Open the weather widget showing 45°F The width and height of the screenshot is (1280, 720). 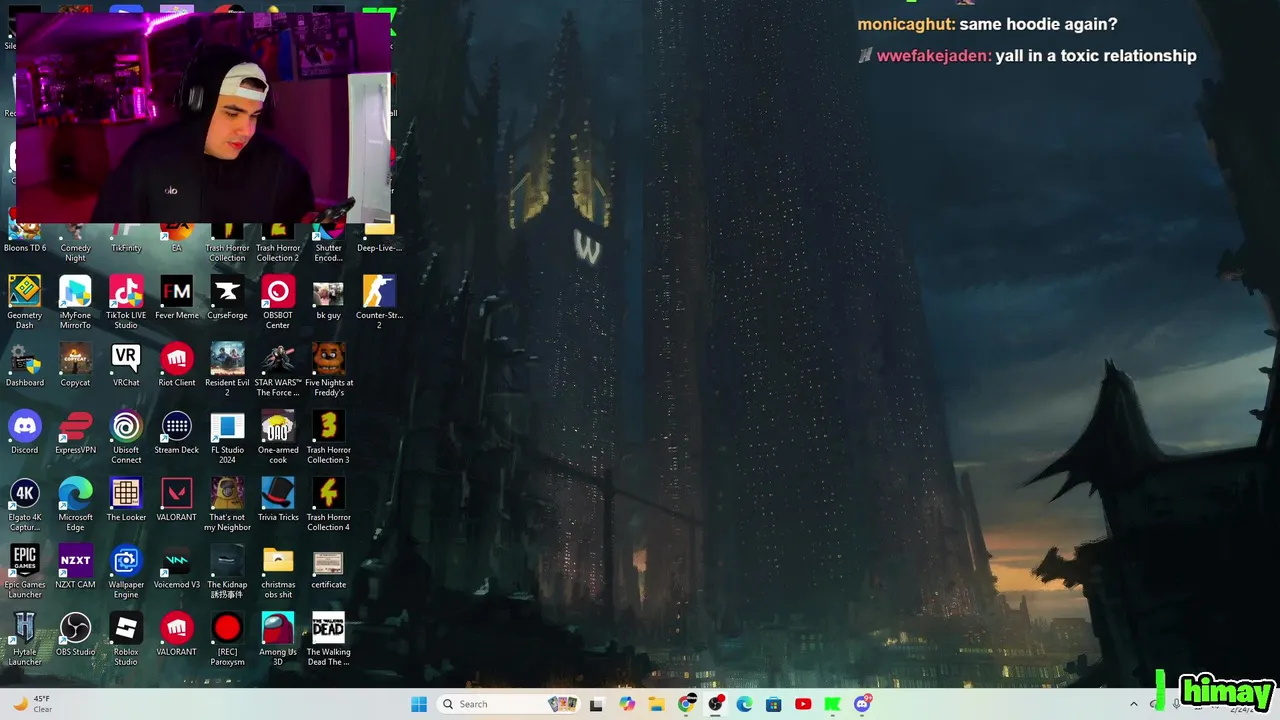(32, 704)
